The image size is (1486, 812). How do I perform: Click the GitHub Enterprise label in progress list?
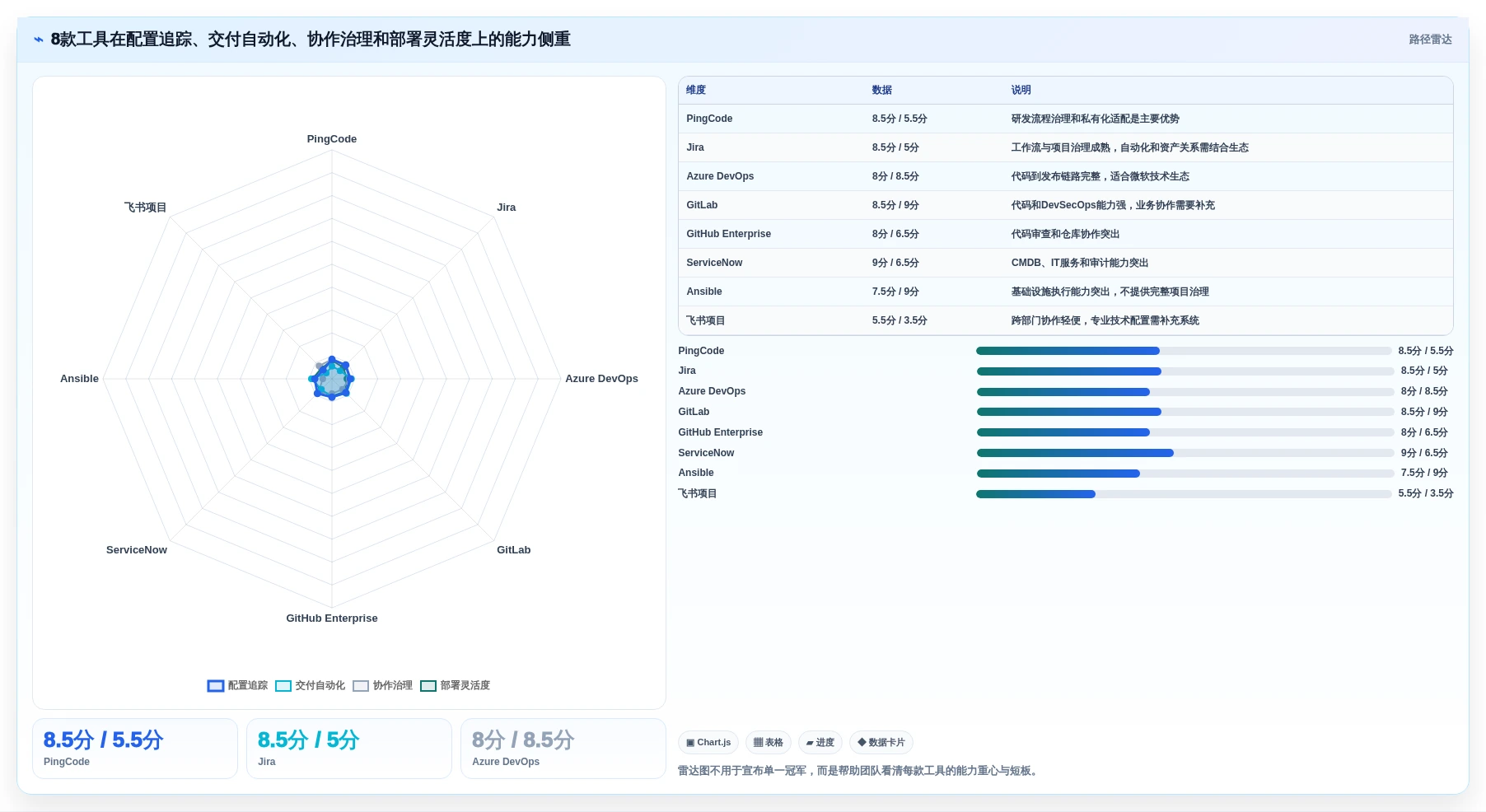pos(721,432)
